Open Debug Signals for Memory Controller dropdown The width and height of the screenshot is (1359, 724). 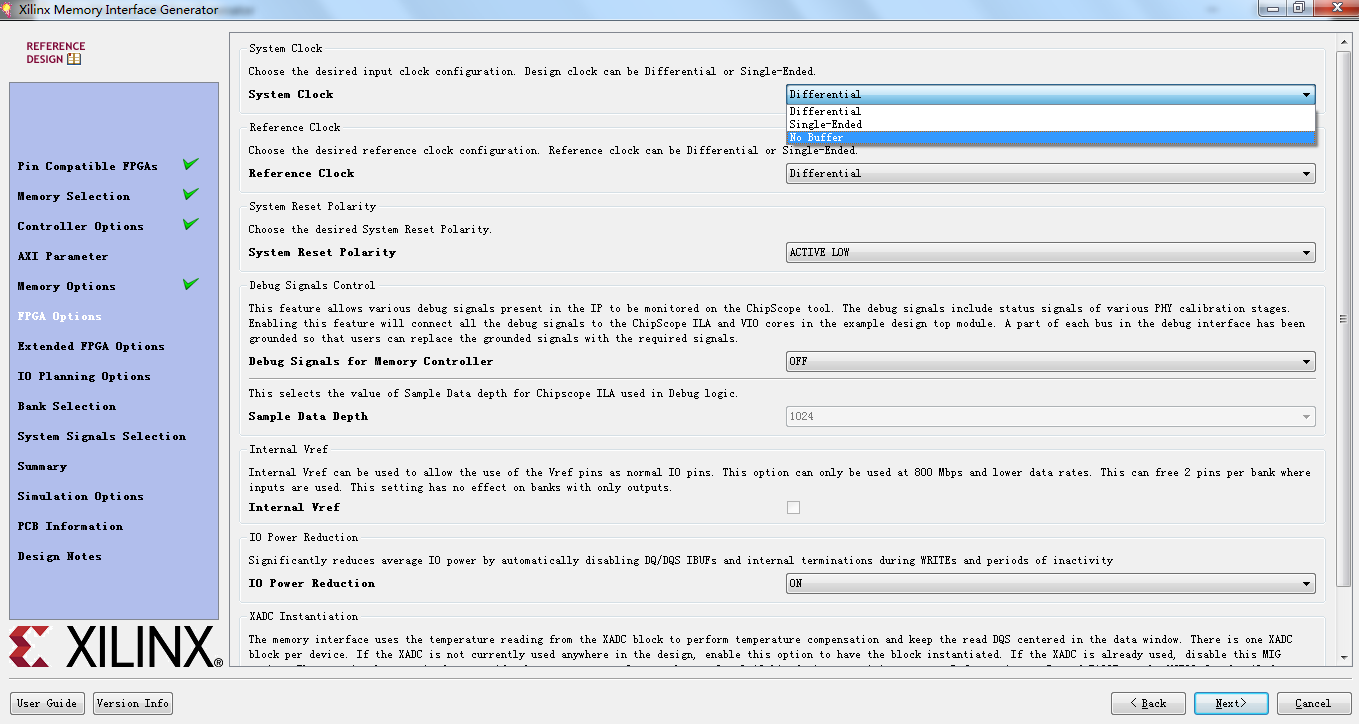1051,361
